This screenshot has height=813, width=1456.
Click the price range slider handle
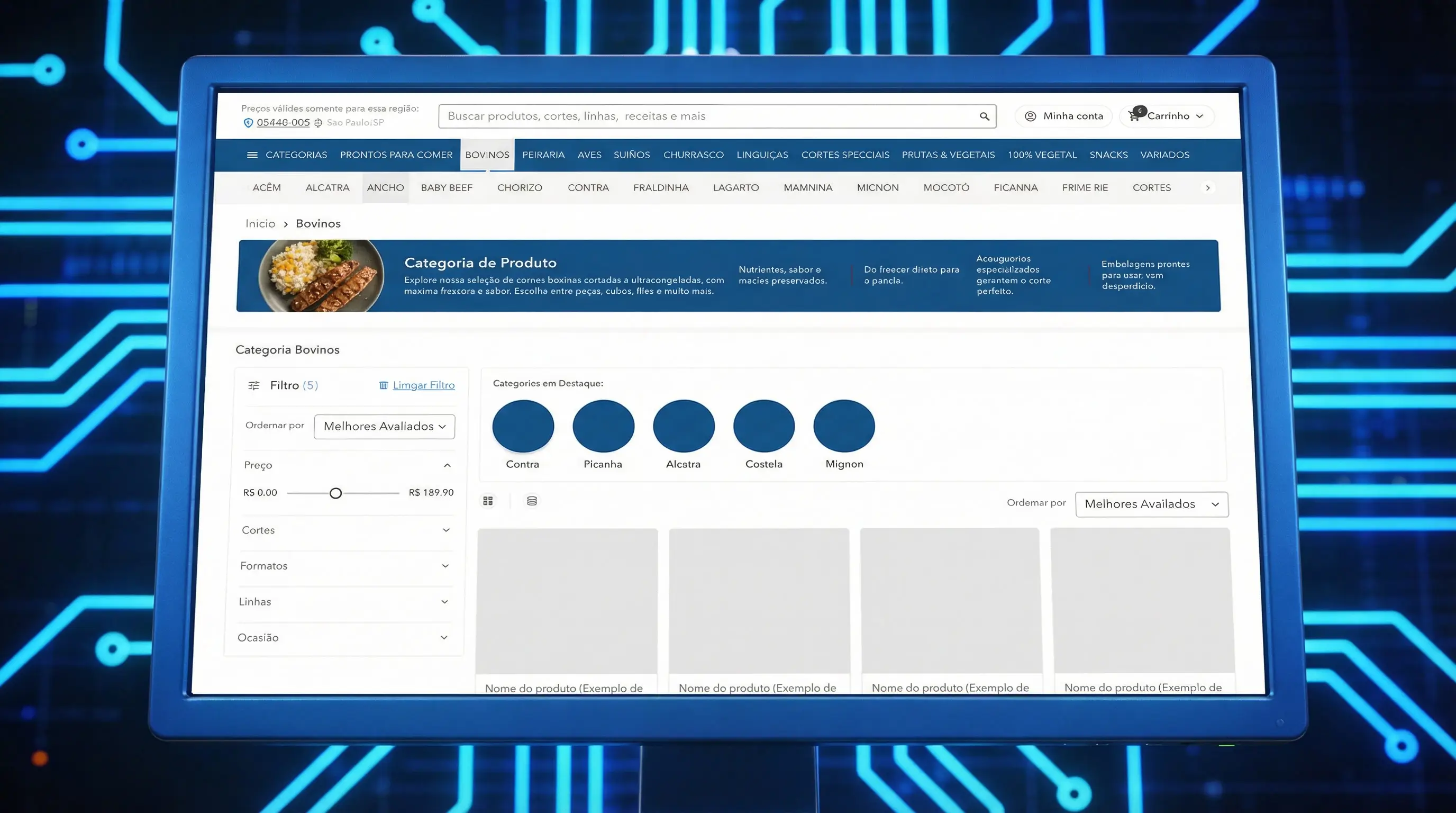[336, 493]
